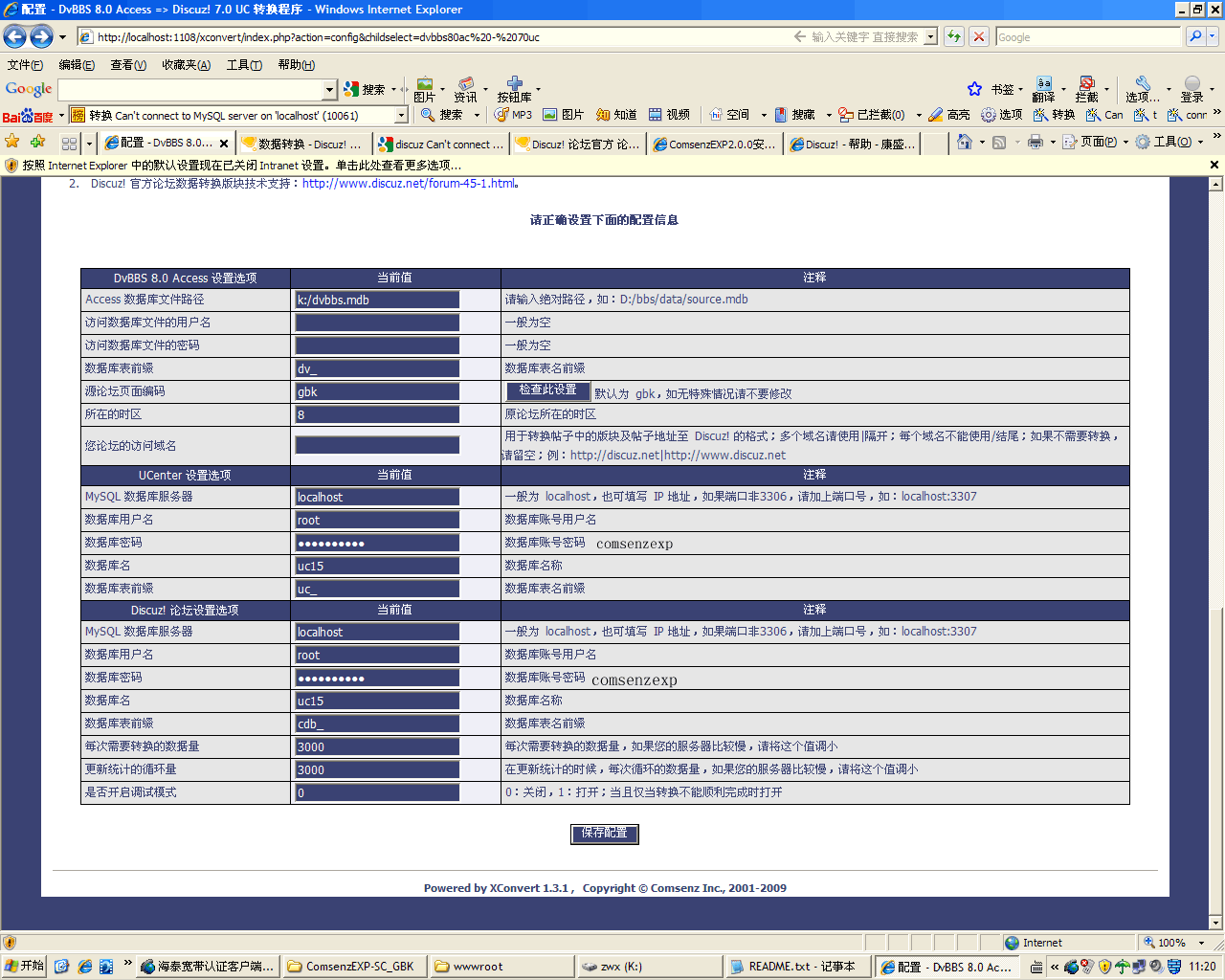Click the 检查此设置 button

coord(547,390)
